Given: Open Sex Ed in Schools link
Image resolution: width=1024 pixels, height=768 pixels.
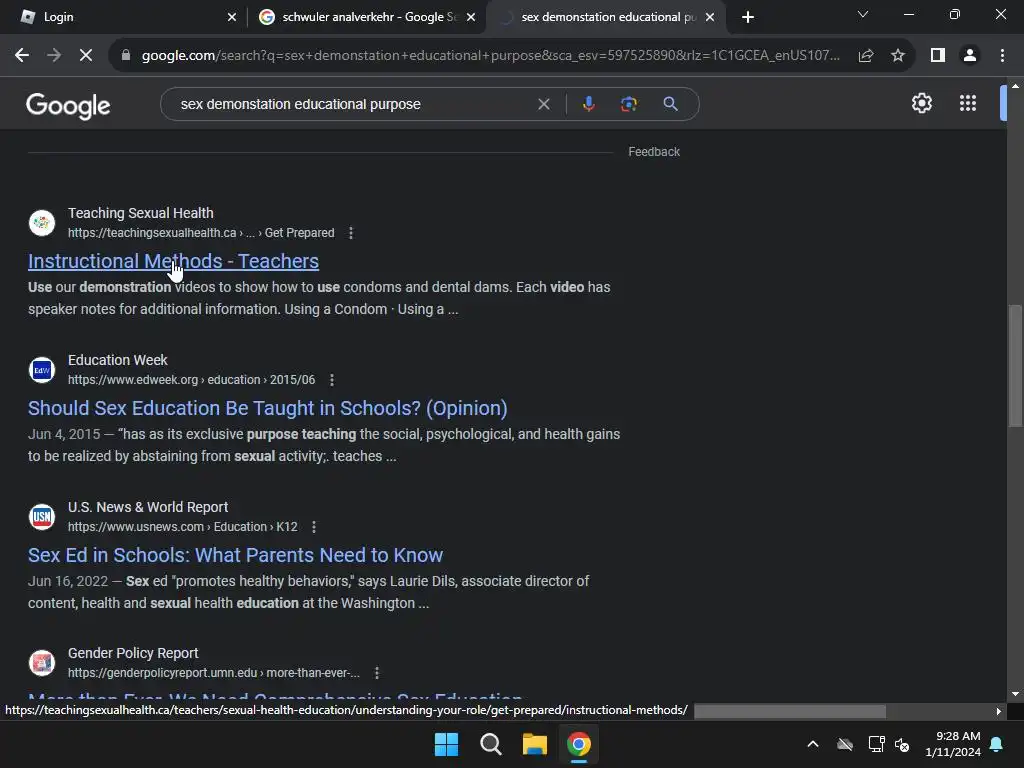Looking at the screenshot, I should (x=235, y=555).
